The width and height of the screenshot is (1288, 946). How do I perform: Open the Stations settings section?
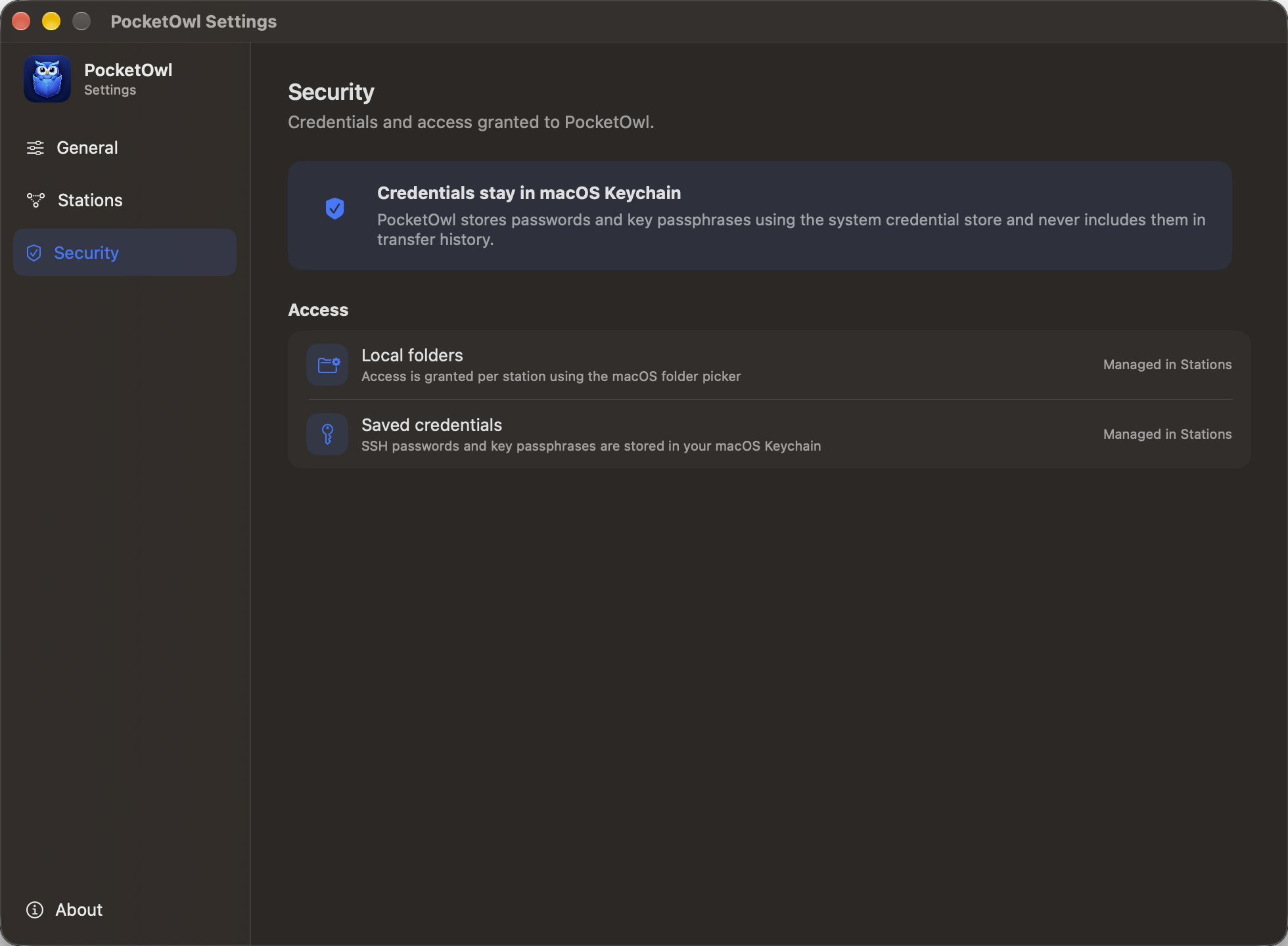[125, 200]
